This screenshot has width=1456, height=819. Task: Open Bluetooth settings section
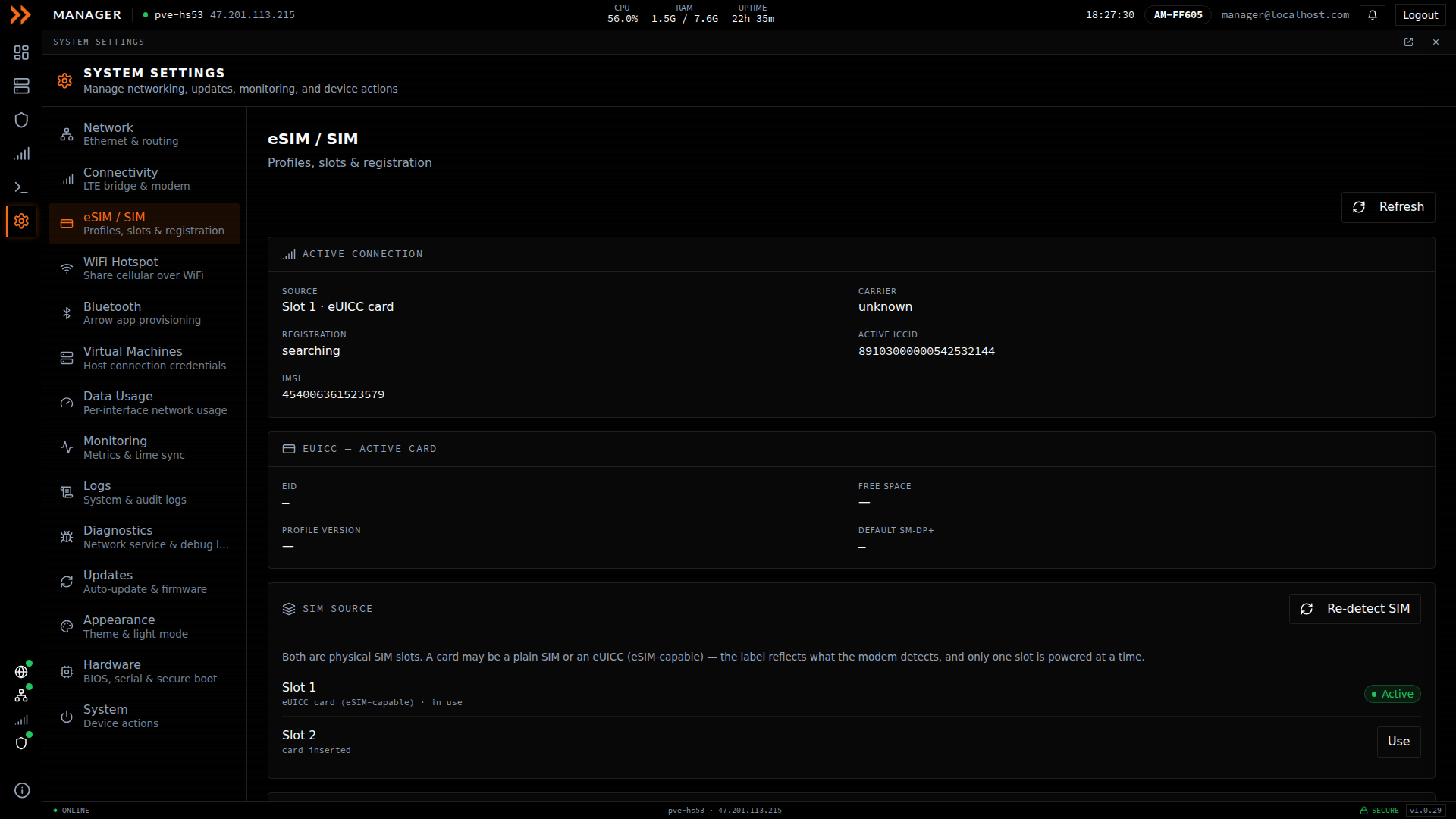pos(144,313)
